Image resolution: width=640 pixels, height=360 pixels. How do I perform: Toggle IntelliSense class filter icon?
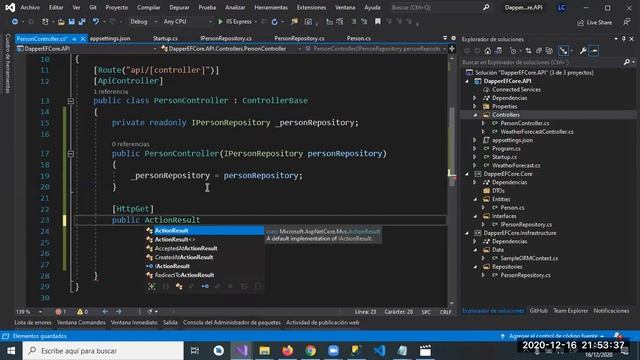[179, 287]
